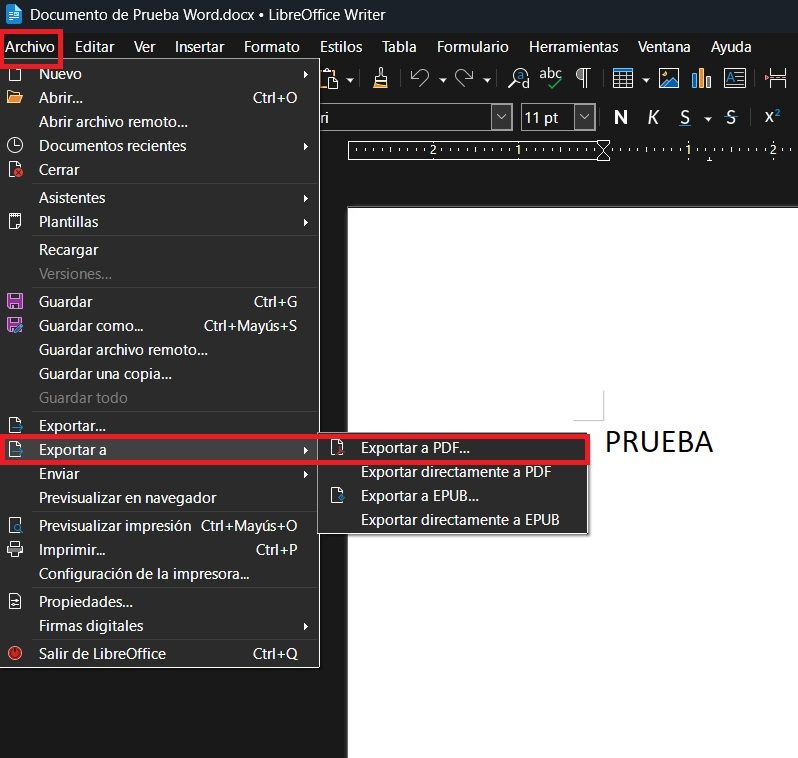This screenshot has width=798, height=758.
Task: Open the Redo history dropdown arrow
Action: click(487, 80)
